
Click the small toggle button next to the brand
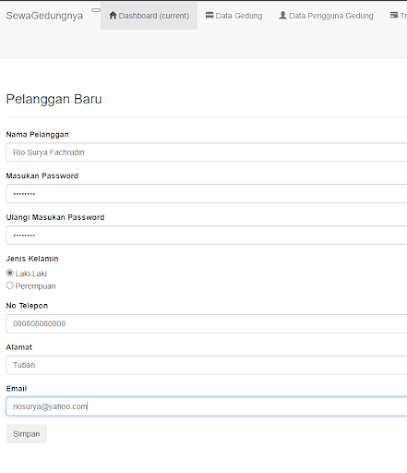[96, 10]
